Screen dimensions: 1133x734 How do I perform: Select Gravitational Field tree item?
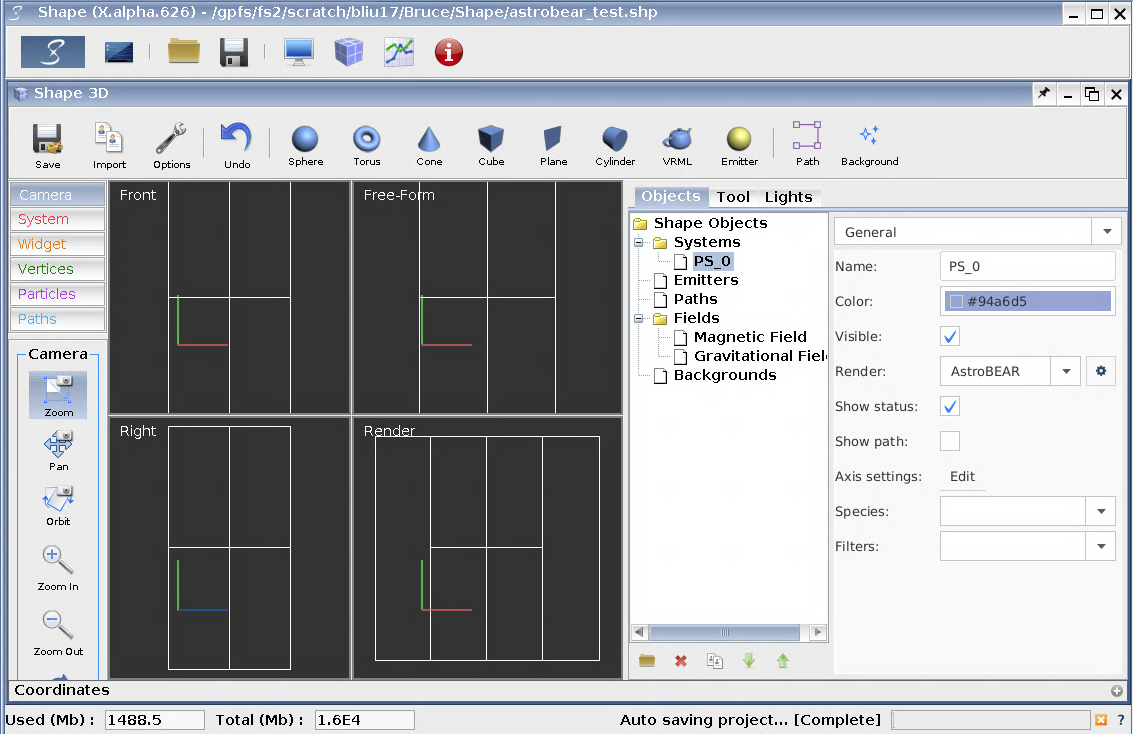760,356
